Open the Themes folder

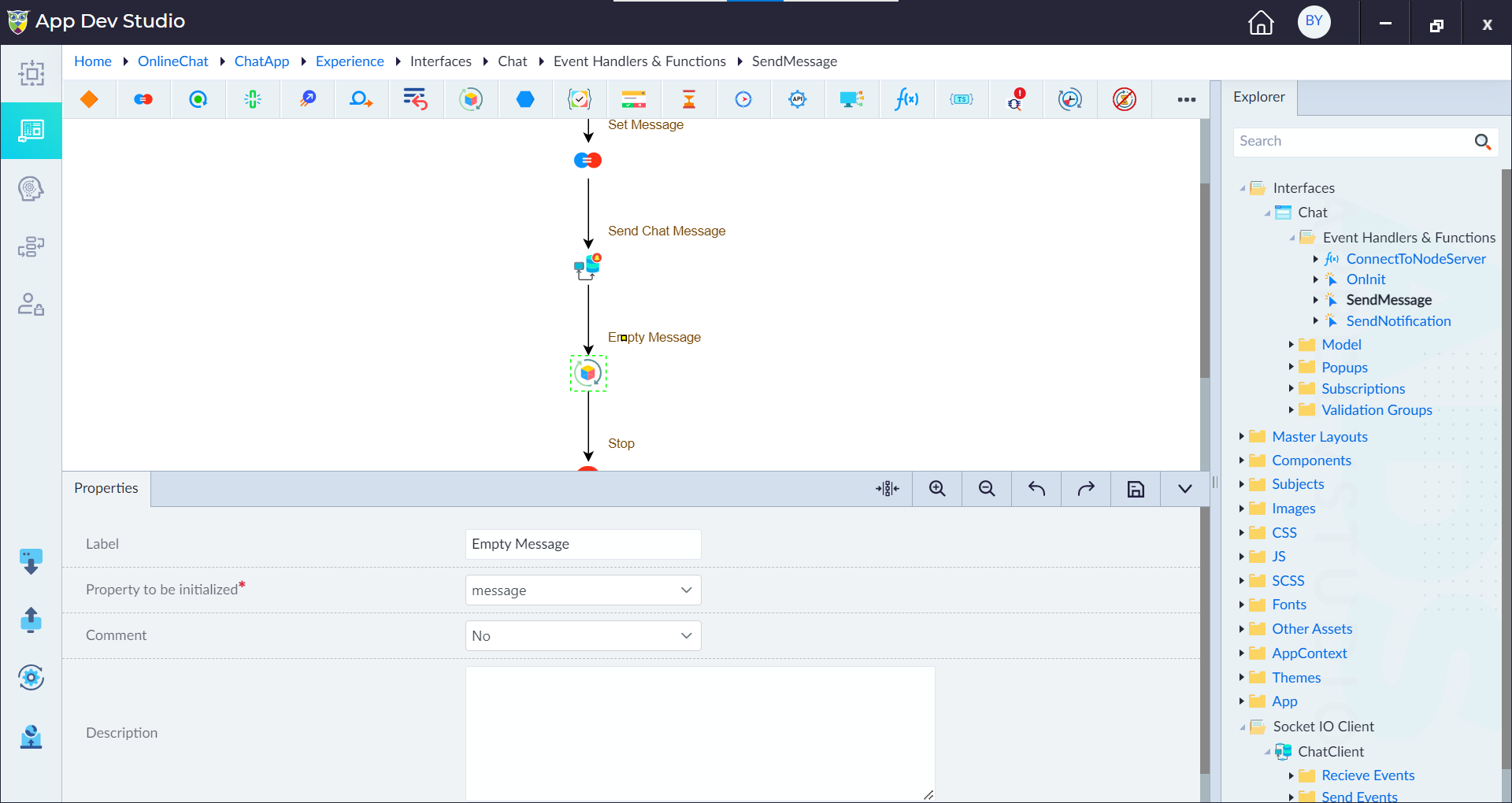(1296, 678)
